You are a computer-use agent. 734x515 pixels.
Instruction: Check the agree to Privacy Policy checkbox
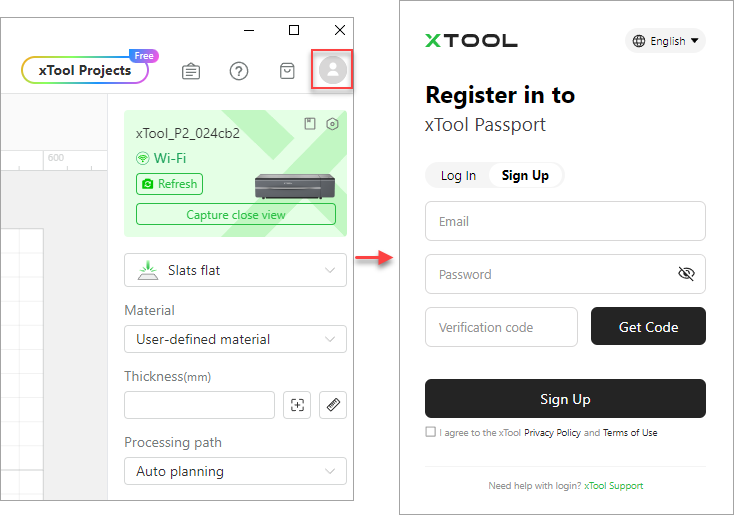click(430, 432)
